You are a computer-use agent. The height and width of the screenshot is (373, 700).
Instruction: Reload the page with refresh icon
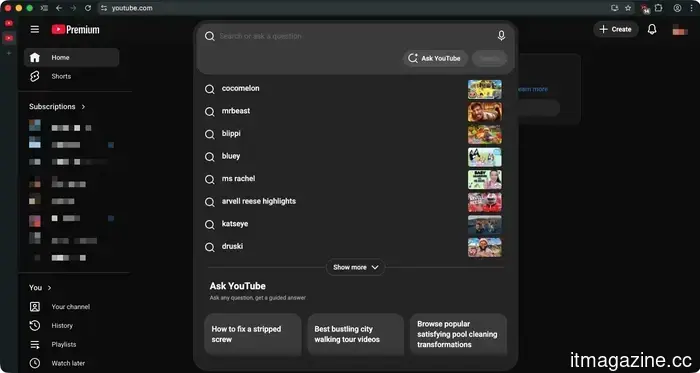88,8
